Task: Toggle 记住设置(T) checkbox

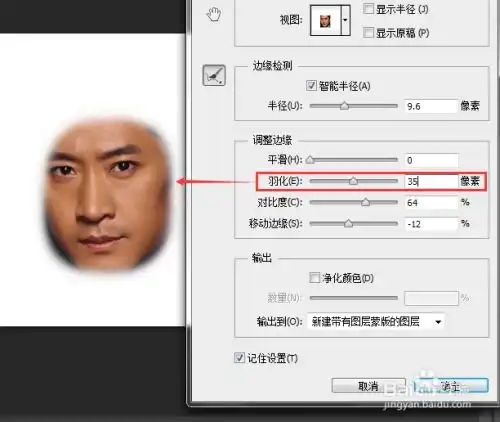Action: (239, 358)
